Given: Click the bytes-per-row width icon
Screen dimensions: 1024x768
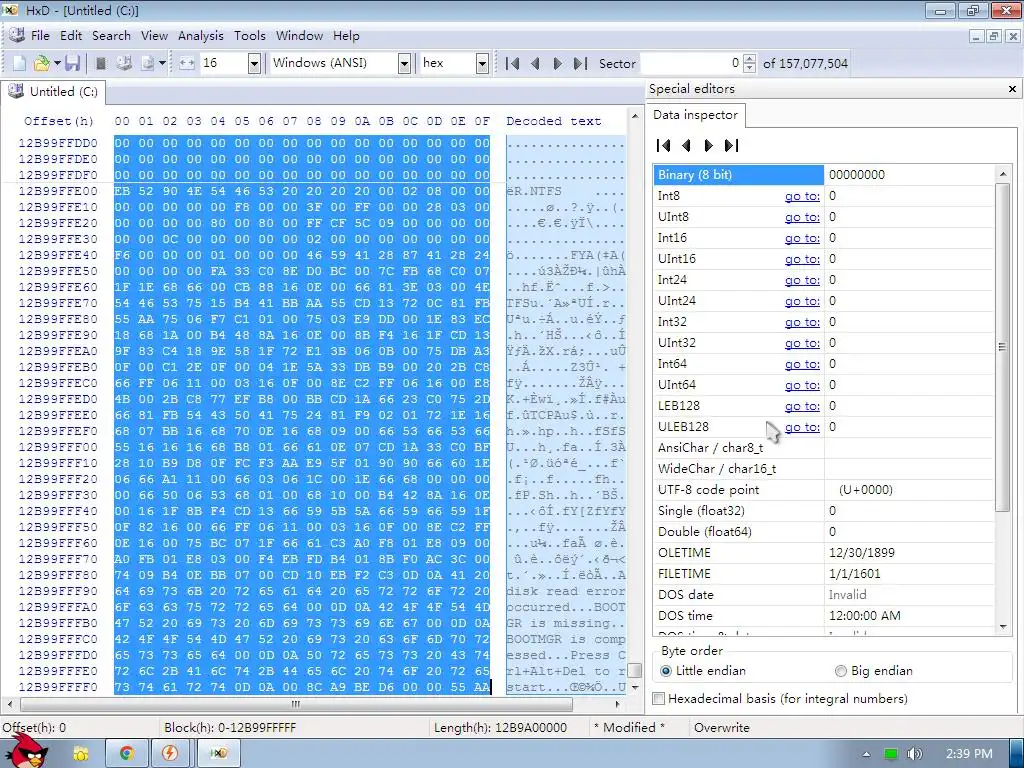Looking at the screenshot, I should 187,63.
